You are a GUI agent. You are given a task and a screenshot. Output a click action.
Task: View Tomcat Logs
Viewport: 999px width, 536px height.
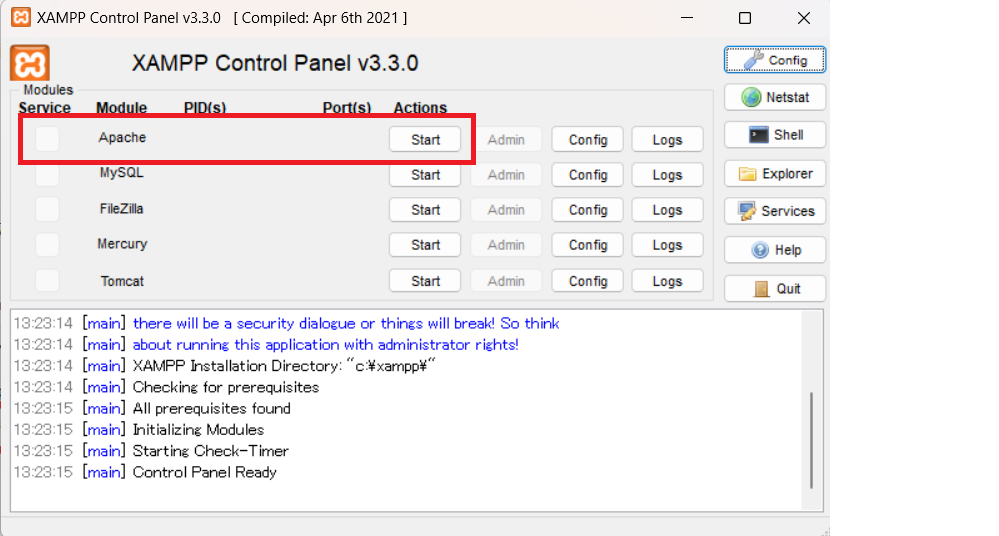668,281
